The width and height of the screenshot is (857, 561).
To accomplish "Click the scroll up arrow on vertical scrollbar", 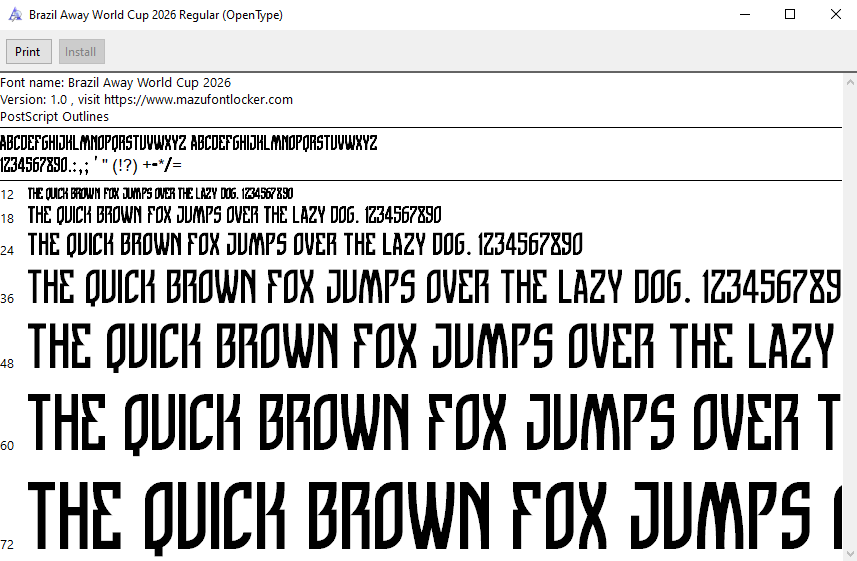I will [x=848, y=81].
